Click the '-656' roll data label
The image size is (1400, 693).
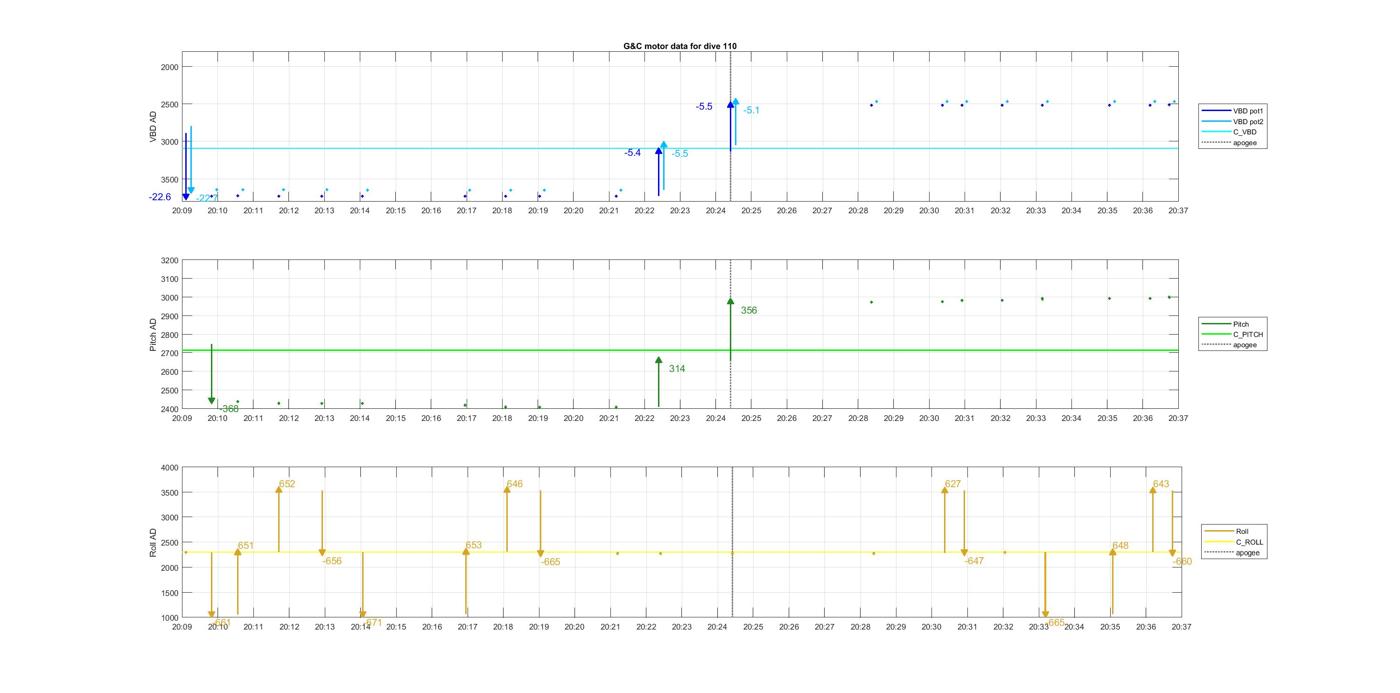332,561
